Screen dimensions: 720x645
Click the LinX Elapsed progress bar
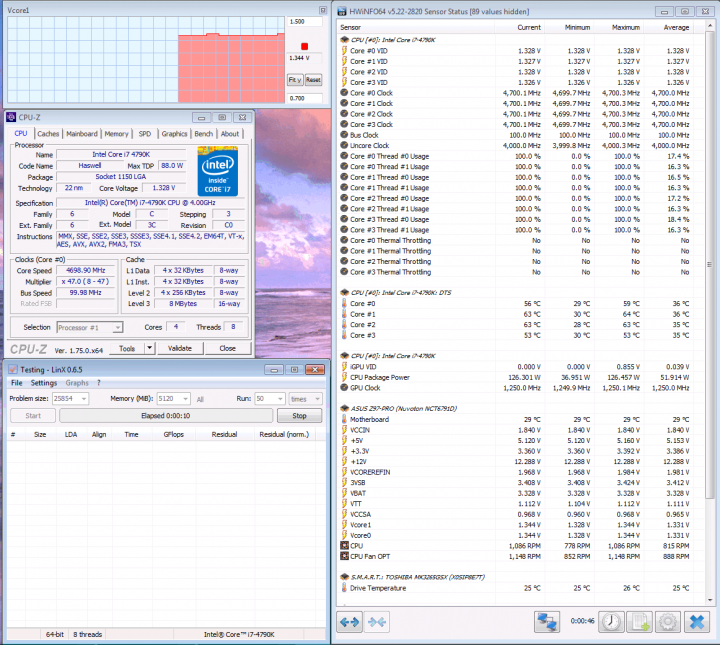[166, 415]
